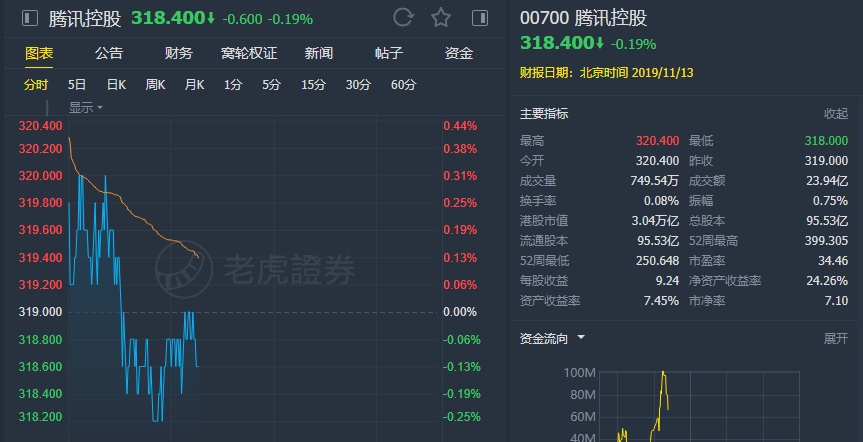Image resolution: width=863 pixels, height=442 pixels.
Task: Switch to the 新闻 tab
Action: 319,53
